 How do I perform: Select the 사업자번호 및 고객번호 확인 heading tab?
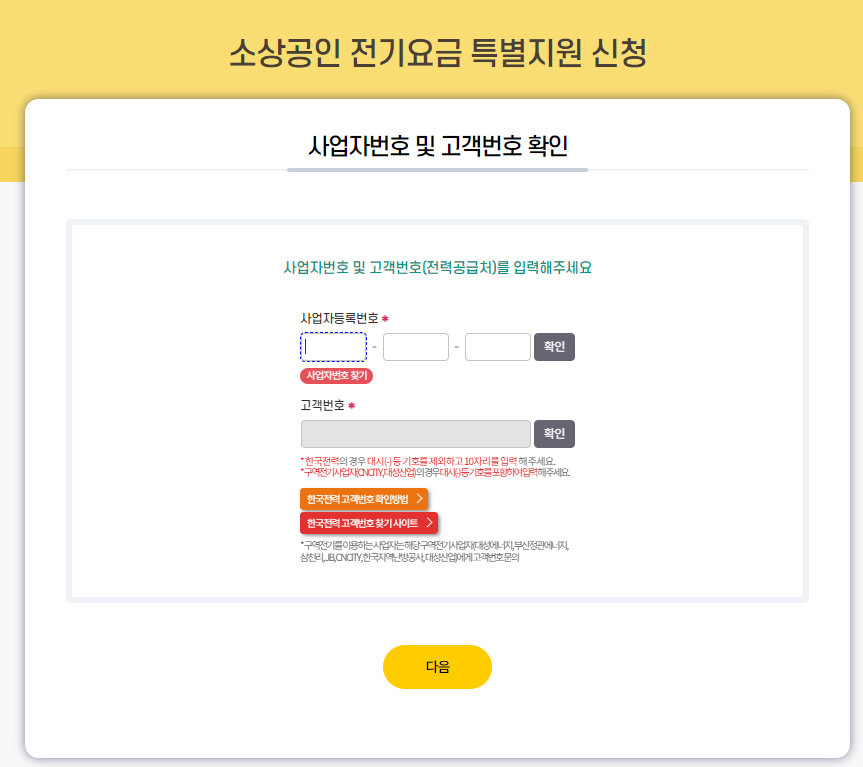pos(438,146)
